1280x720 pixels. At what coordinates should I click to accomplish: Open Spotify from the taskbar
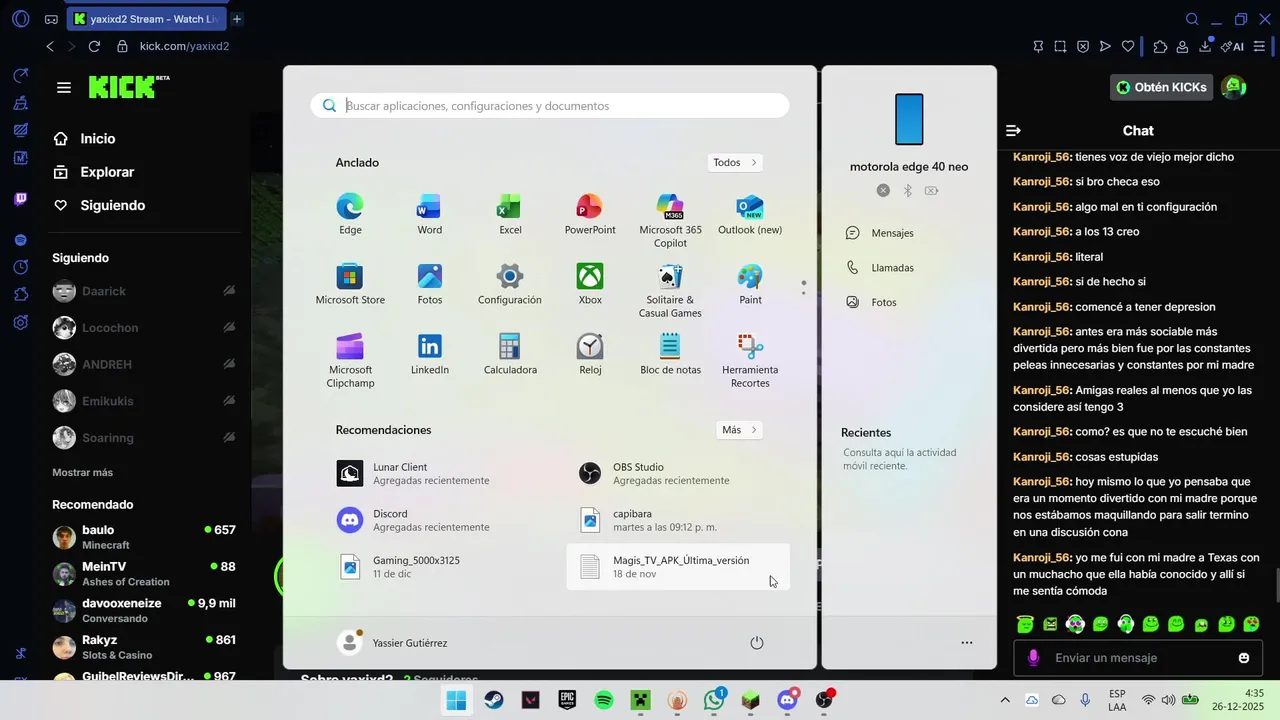[x=604, y=700]
